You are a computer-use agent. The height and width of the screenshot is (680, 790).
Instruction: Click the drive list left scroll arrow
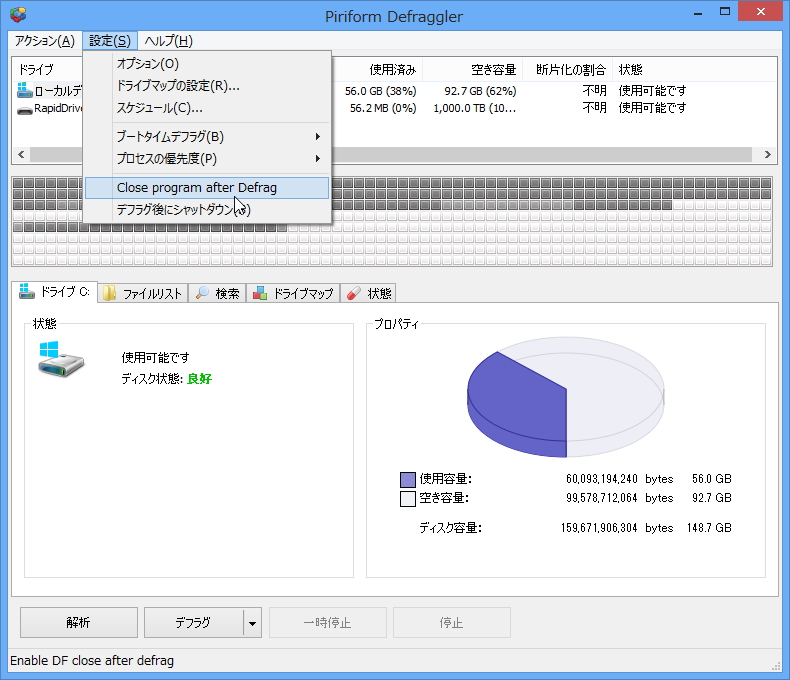pos(21,154)
